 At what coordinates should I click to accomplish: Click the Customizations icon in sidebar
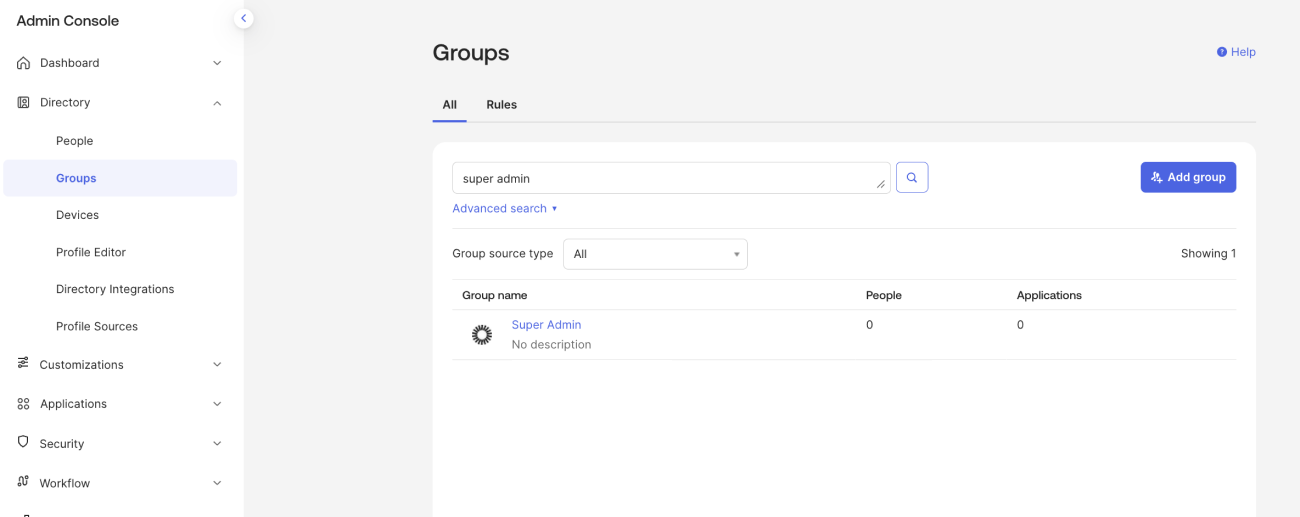click(24, 364)
